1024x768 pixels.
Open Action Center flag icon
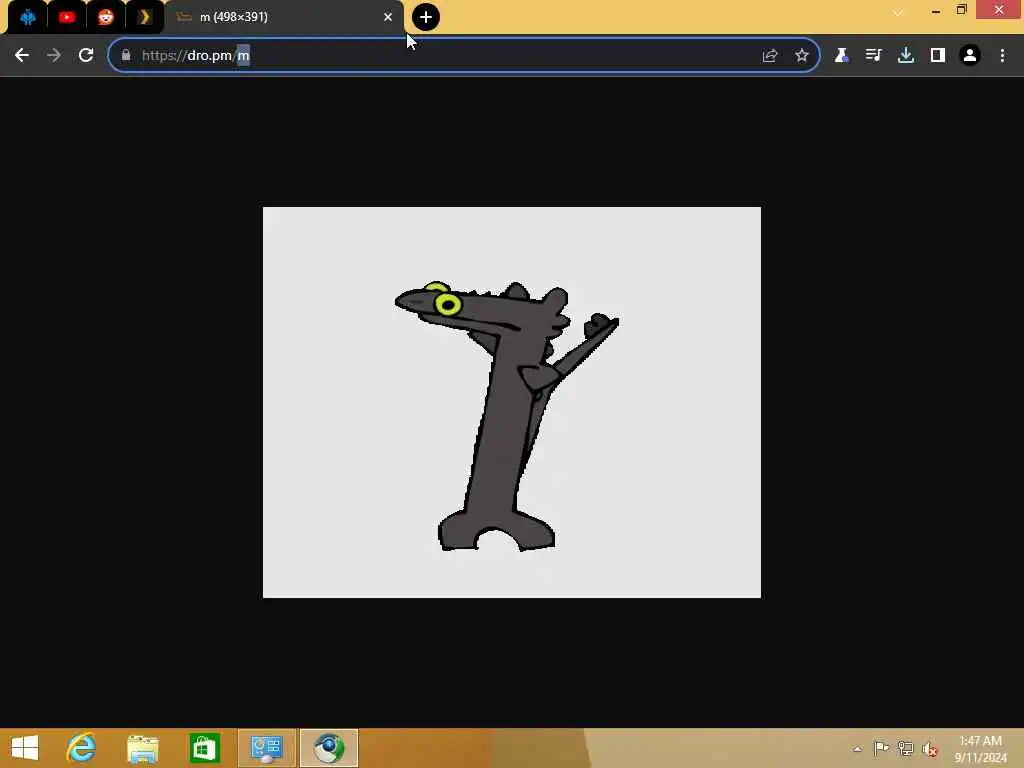(881, 748)
